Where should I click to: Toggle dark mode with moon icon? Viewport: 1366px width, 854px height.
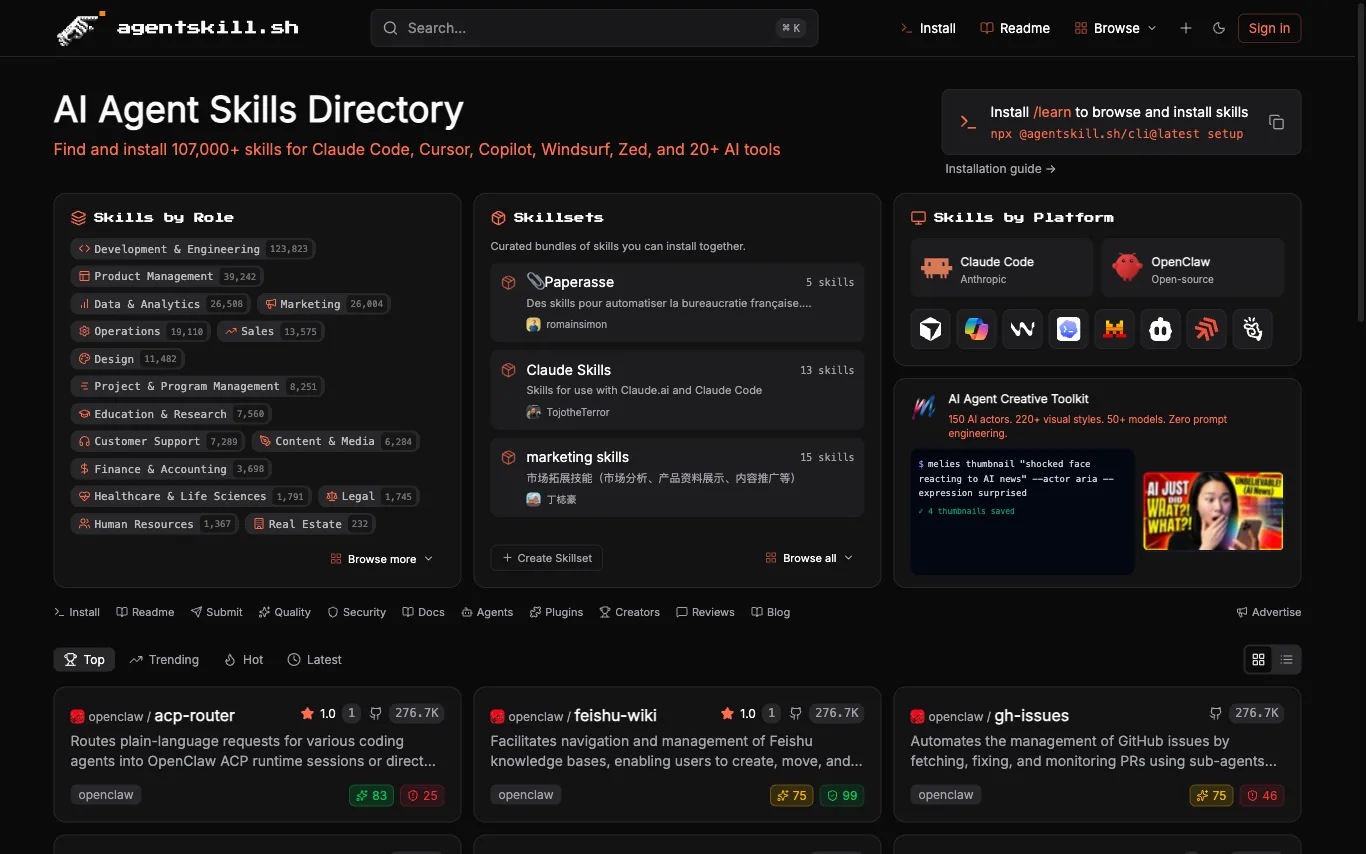(1218, 28)
